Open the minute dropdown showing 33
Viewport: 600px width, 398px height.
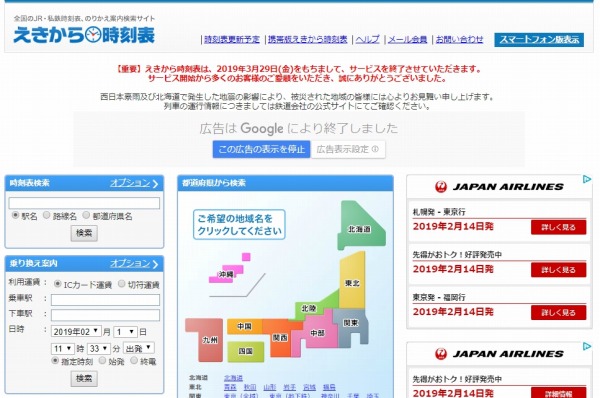pos(99,348)
